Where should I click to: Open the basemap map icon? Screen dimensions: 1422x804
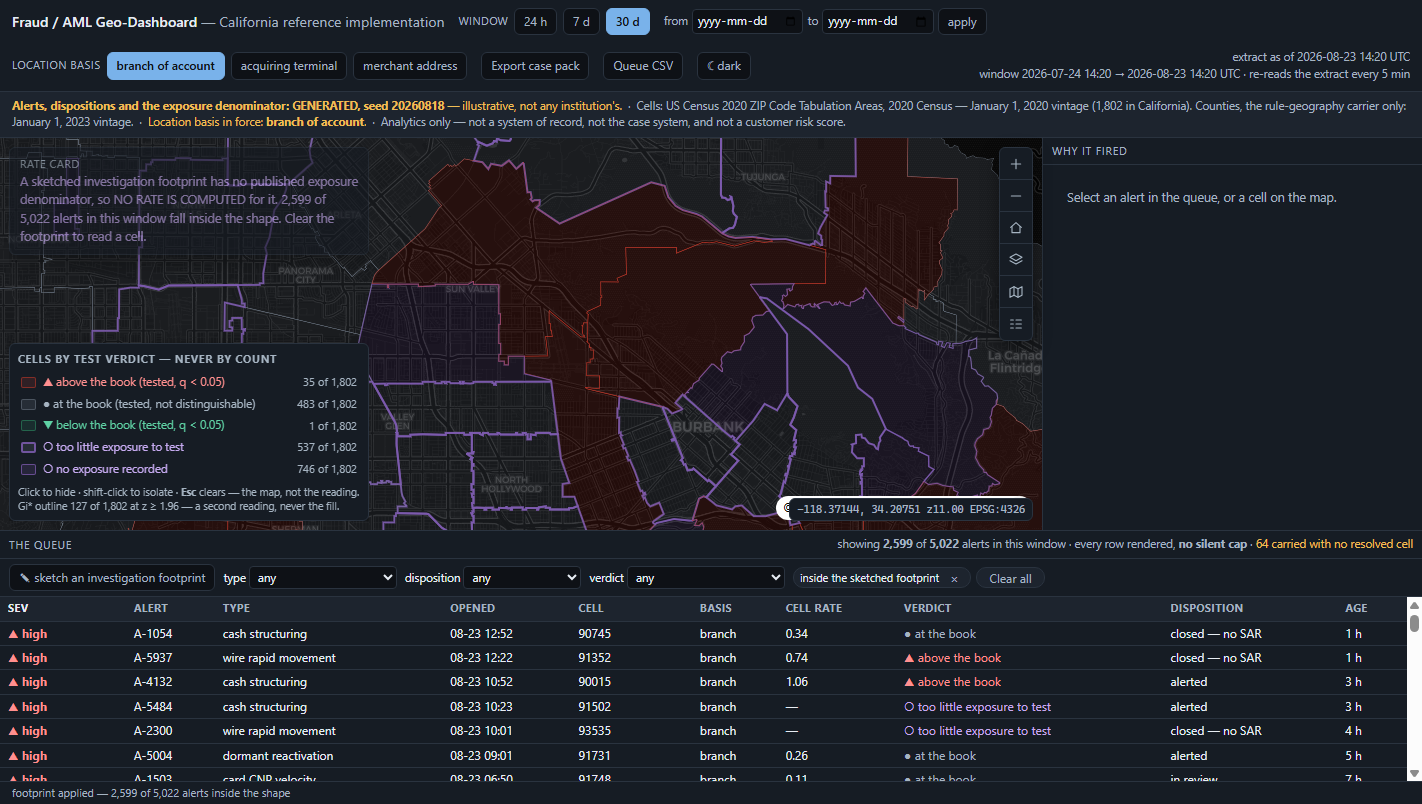[x=1016, y=292]
